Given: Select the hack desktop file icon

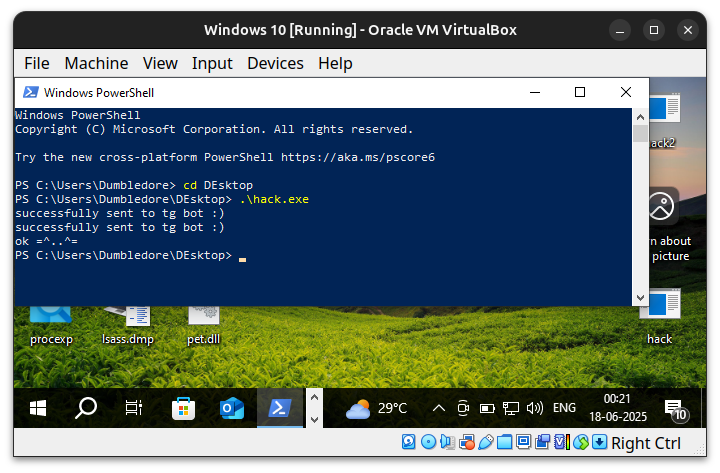Looking at the screenshot, I should 660,318.
